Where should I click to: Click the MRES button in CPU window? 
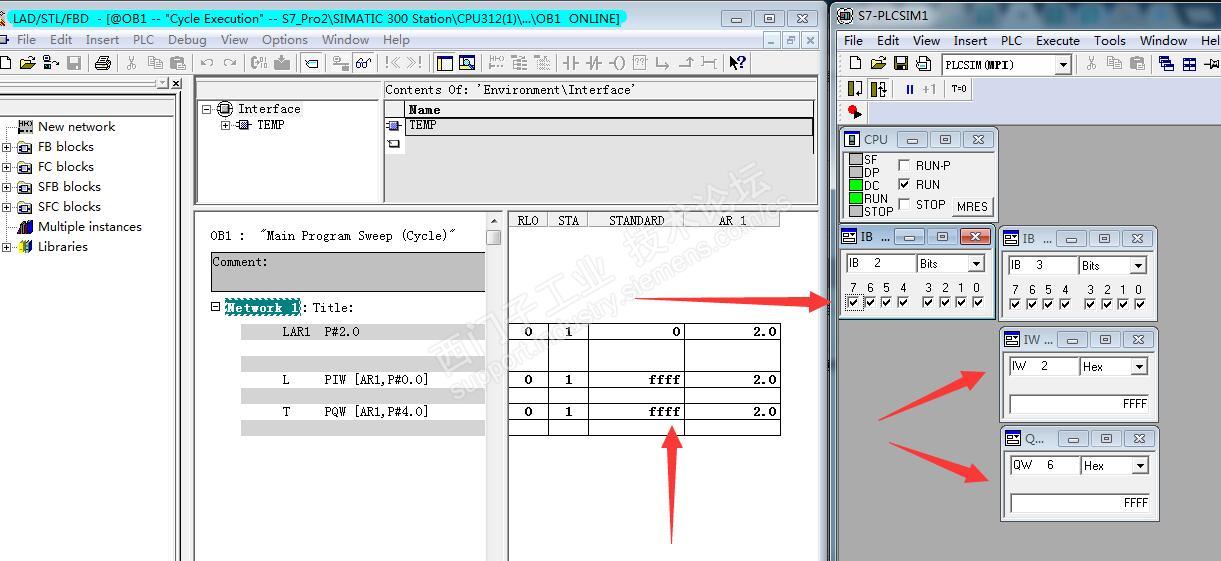click(972, 207)
